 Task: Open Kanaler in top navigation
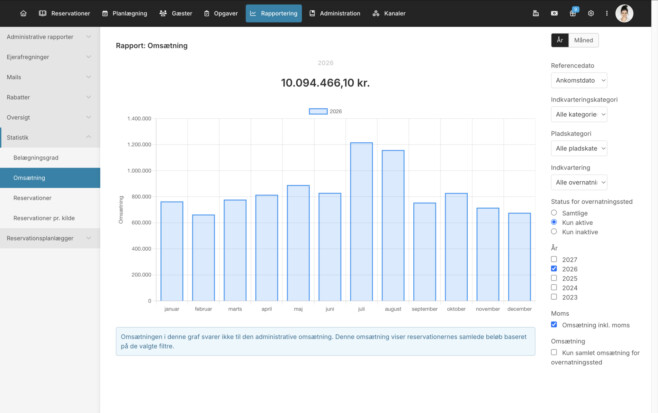pyautogui.click(x=389, y=13)
